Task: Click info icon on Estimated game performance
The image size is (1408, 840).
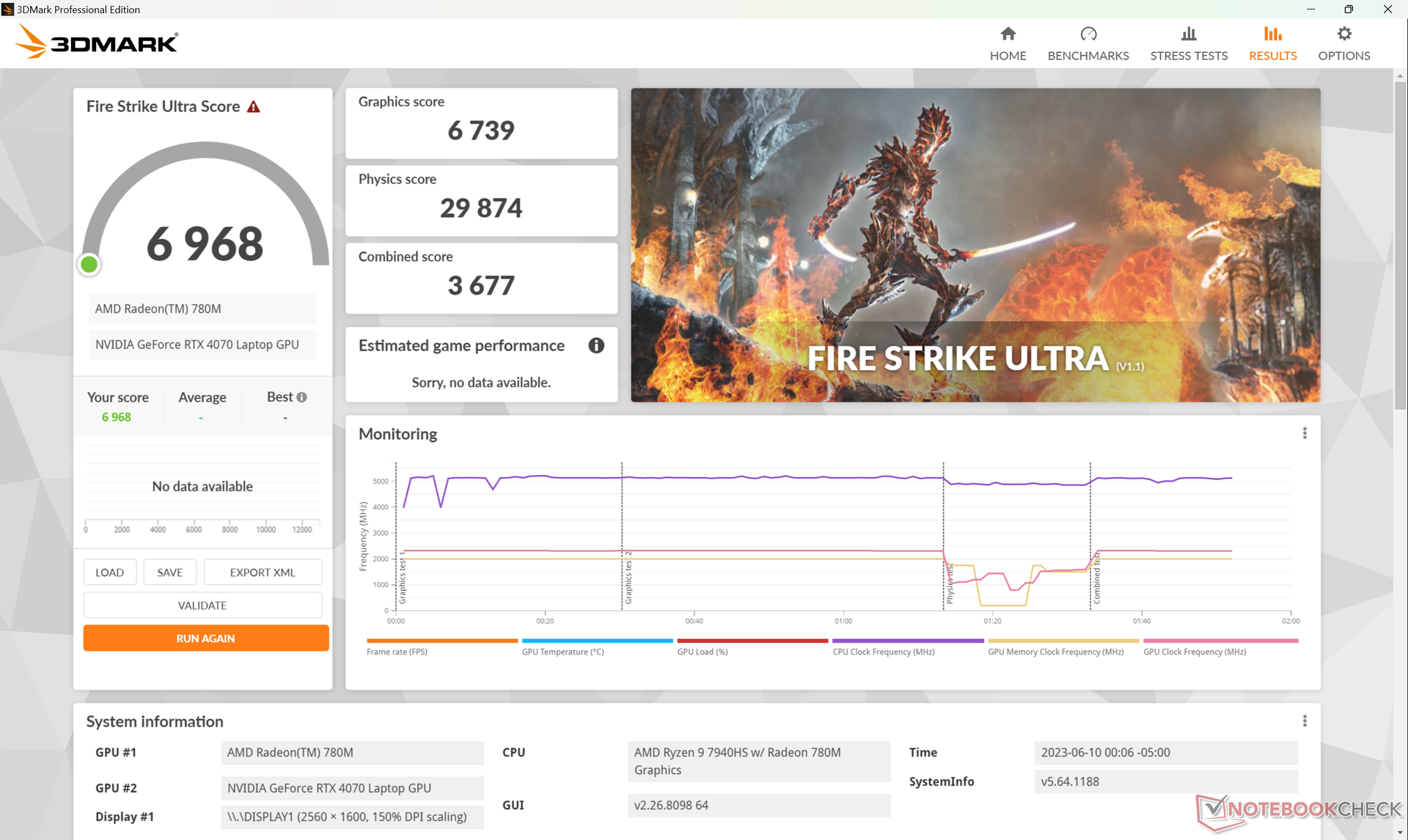Action: tap(595, 345)
